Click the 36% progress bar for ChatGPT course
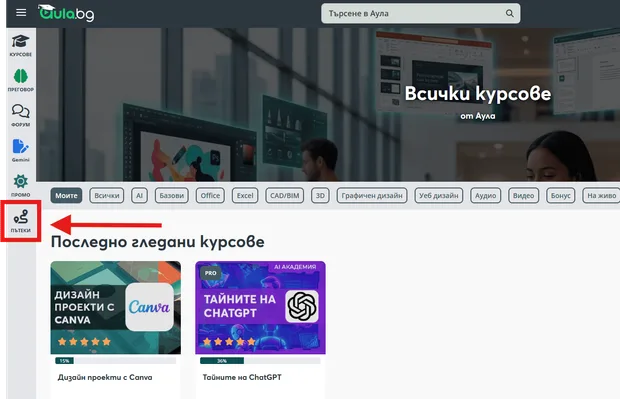Screen dimensions: 620x399 (260, 361)
